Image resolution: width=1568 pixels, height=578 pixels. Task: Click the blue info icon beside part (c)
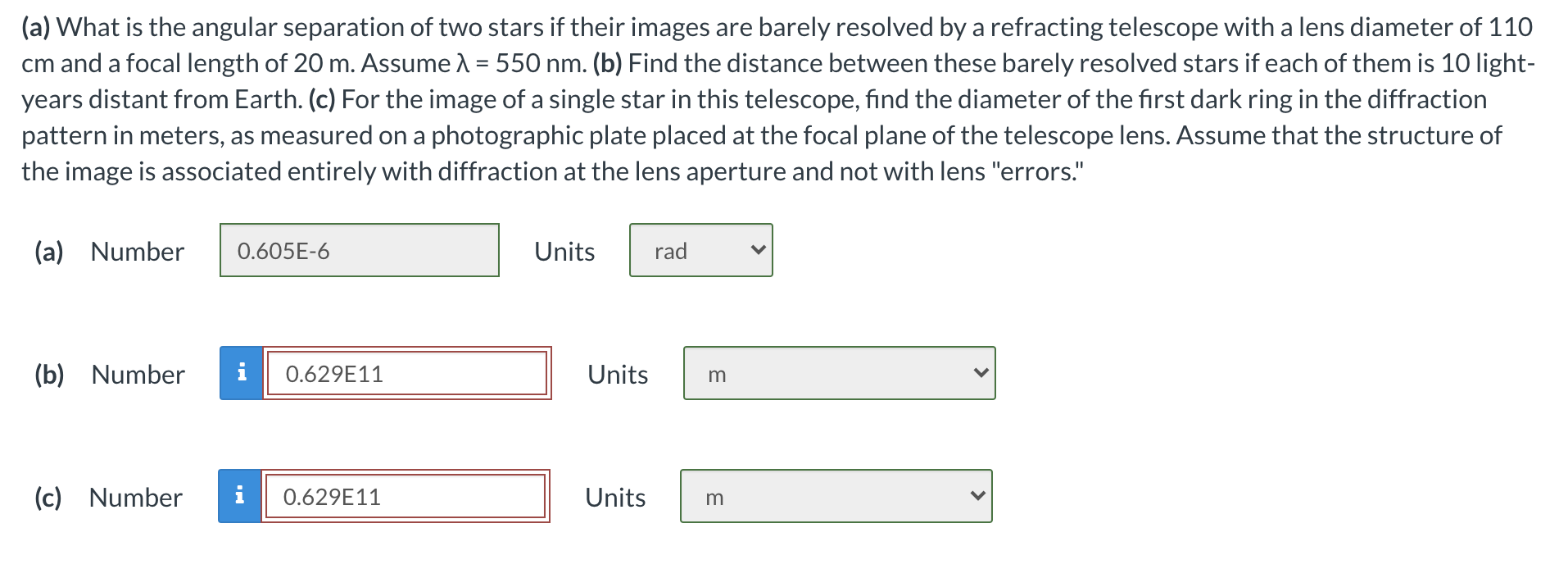(x=242, y=494)
